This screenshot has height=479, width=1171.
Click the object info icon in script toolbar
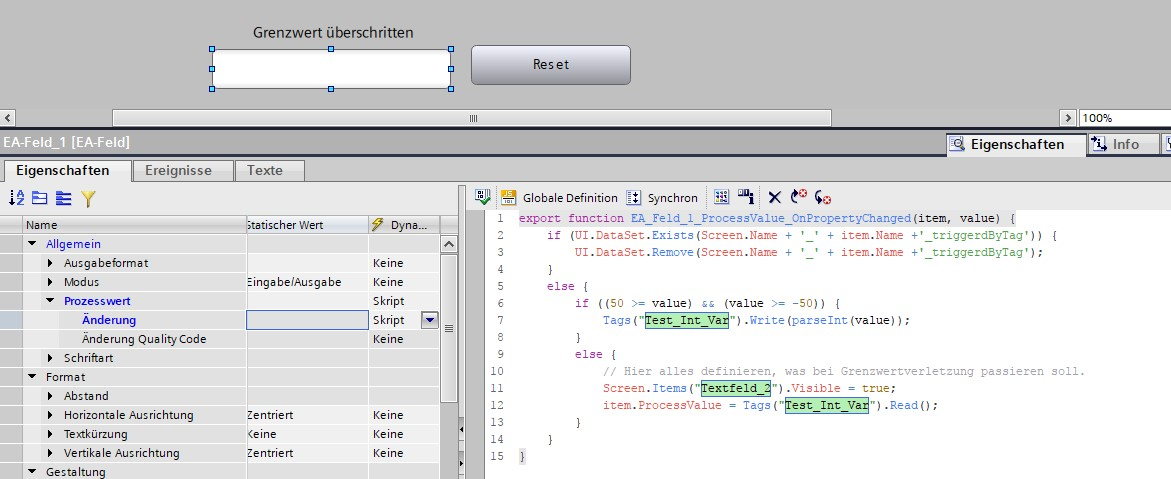(746, 198)
